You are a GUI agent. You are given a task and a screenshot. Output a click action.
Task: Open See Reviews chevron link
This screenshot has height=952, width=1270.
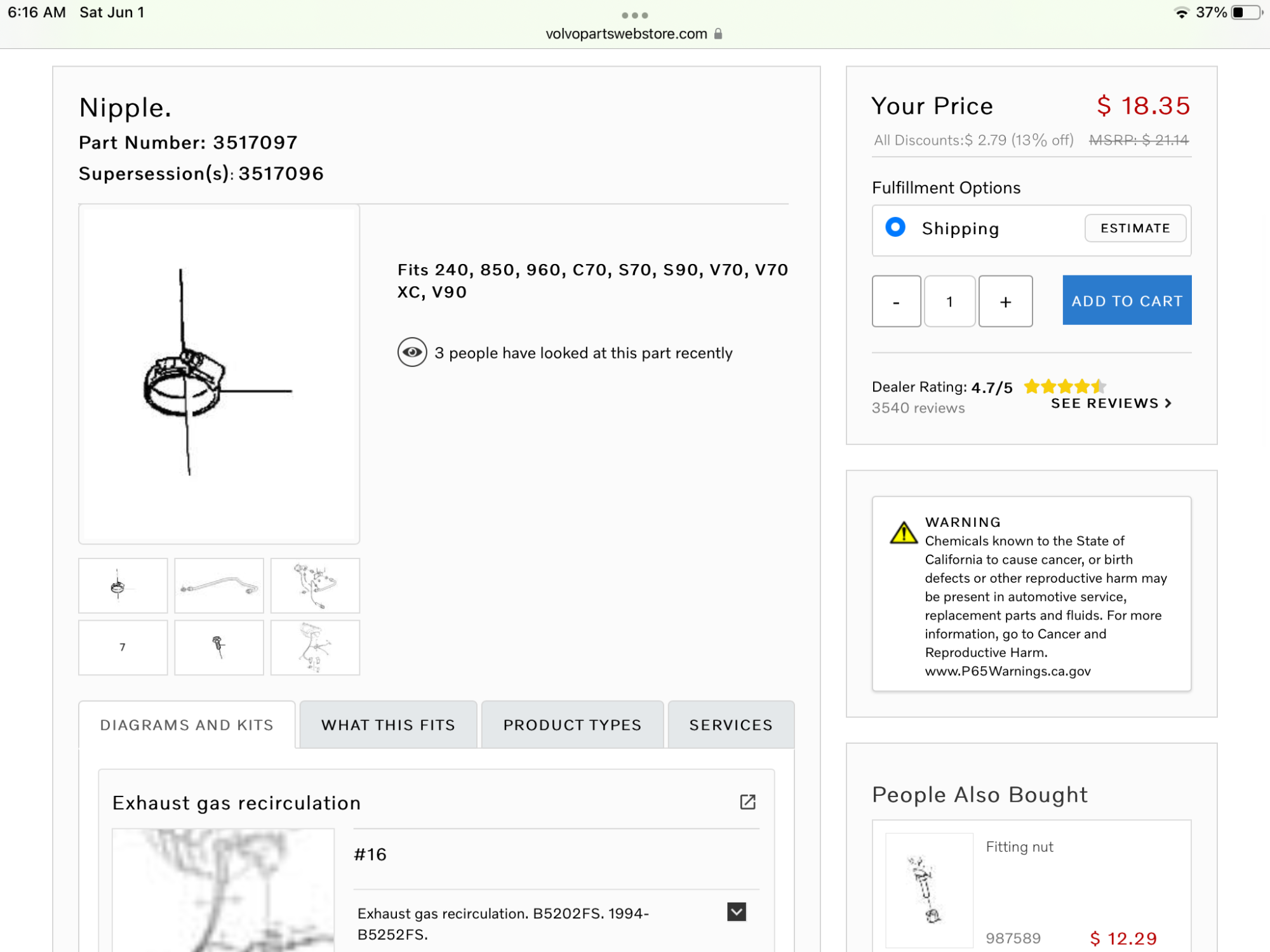(x=1111, y=404)
